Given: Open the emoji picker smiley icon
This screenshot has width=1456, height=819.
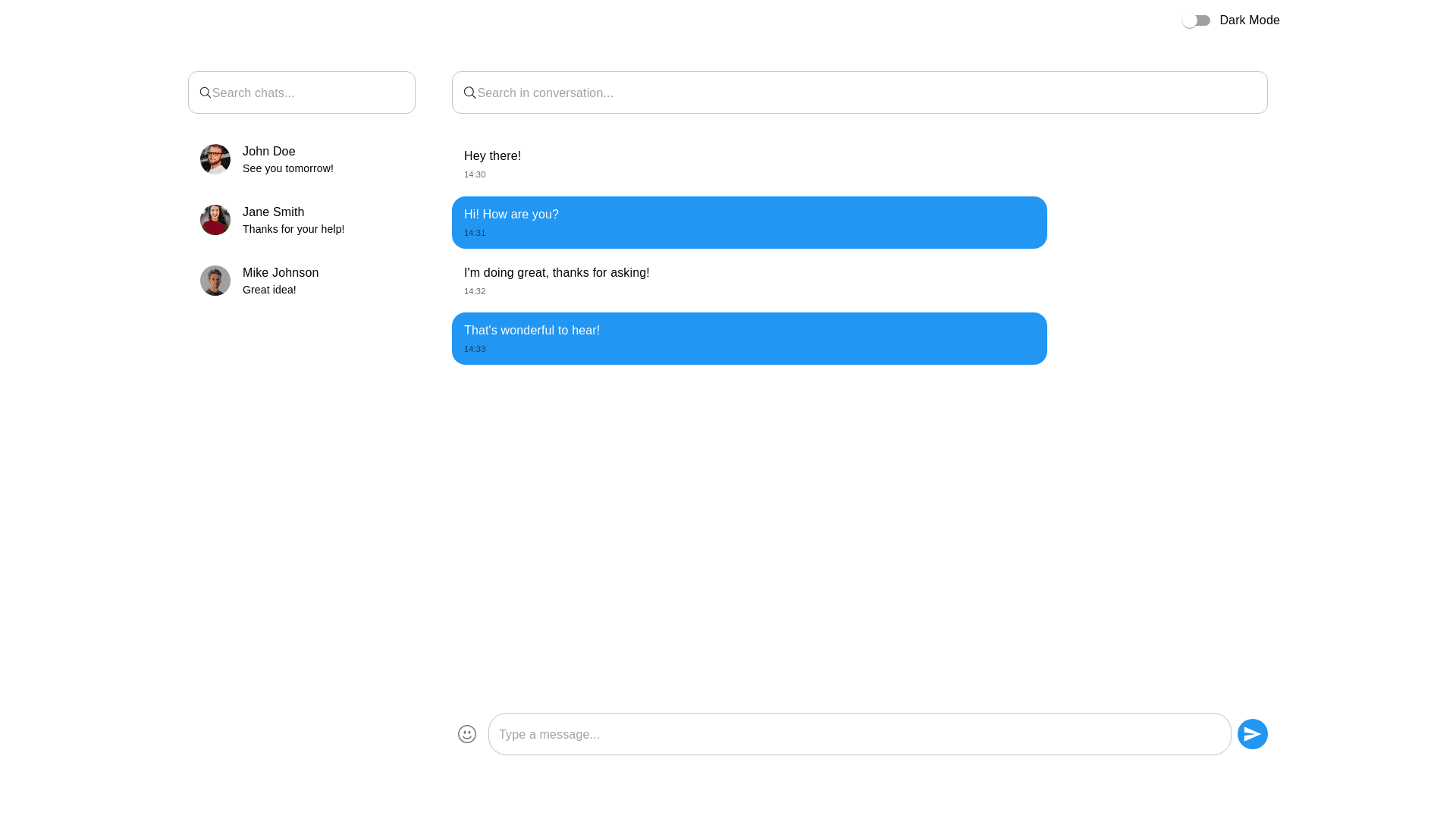Looking at the screenshot, I should tap(467, 734).
